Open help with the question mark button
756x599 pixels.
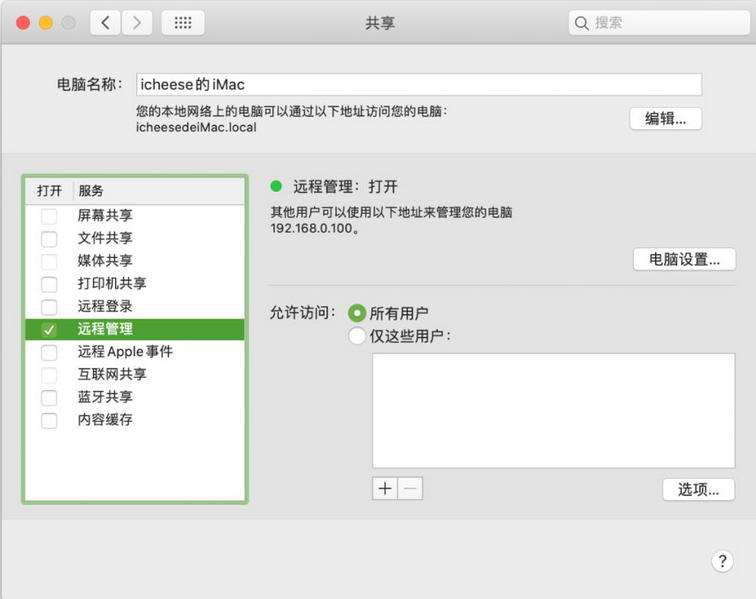tap(722, 561)
